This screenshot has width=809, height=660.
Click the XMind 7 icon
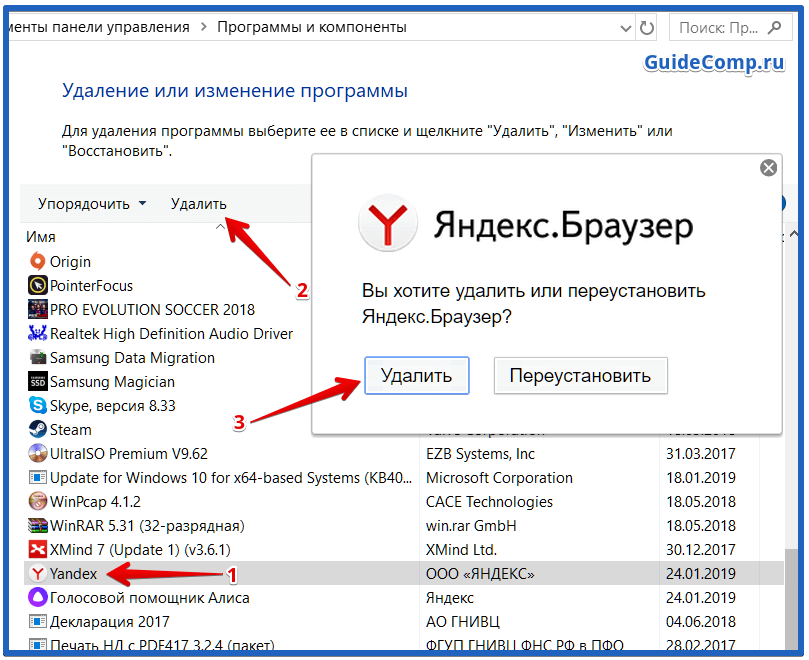point(37,550)
